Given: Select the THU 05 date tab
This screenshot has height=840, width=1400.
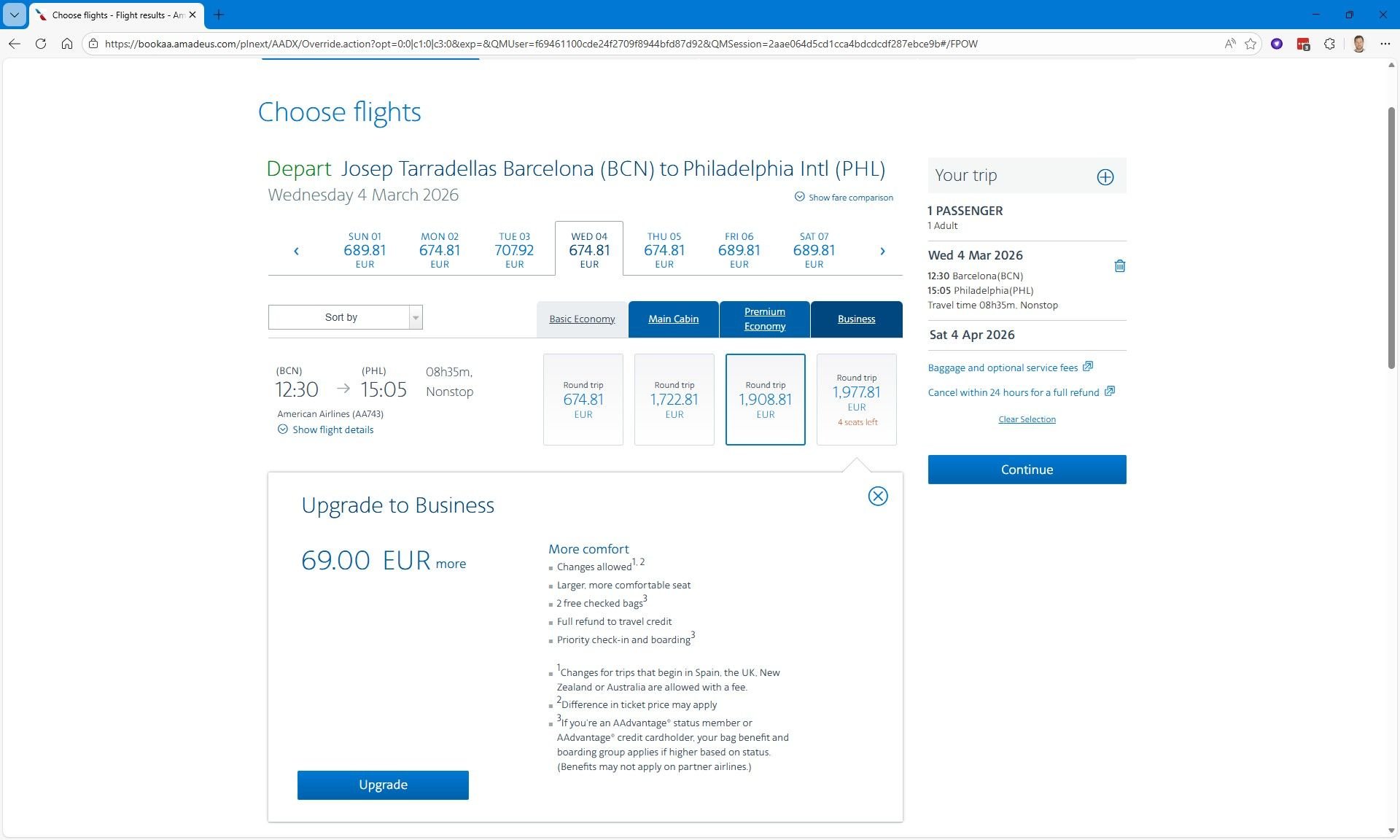Looking at the screenshot, I should 664,250.
